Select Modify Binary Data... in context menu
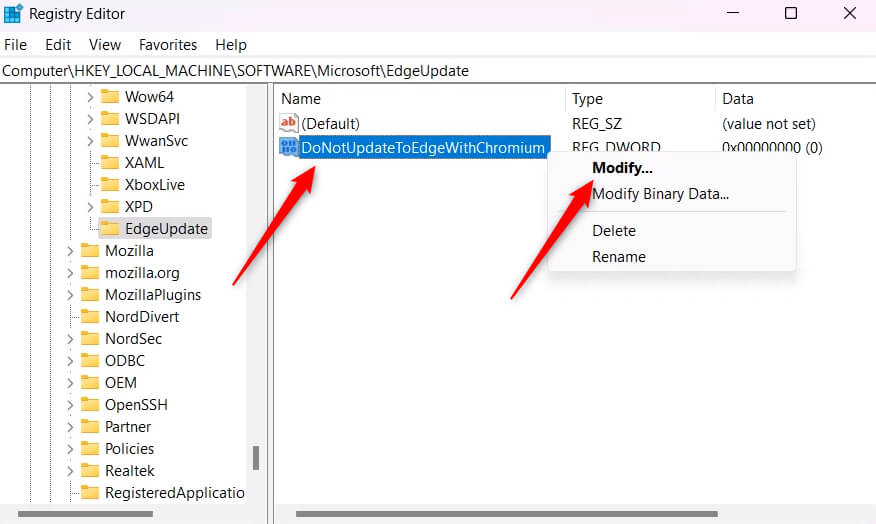Screen dimensions: 876x524 660,194
